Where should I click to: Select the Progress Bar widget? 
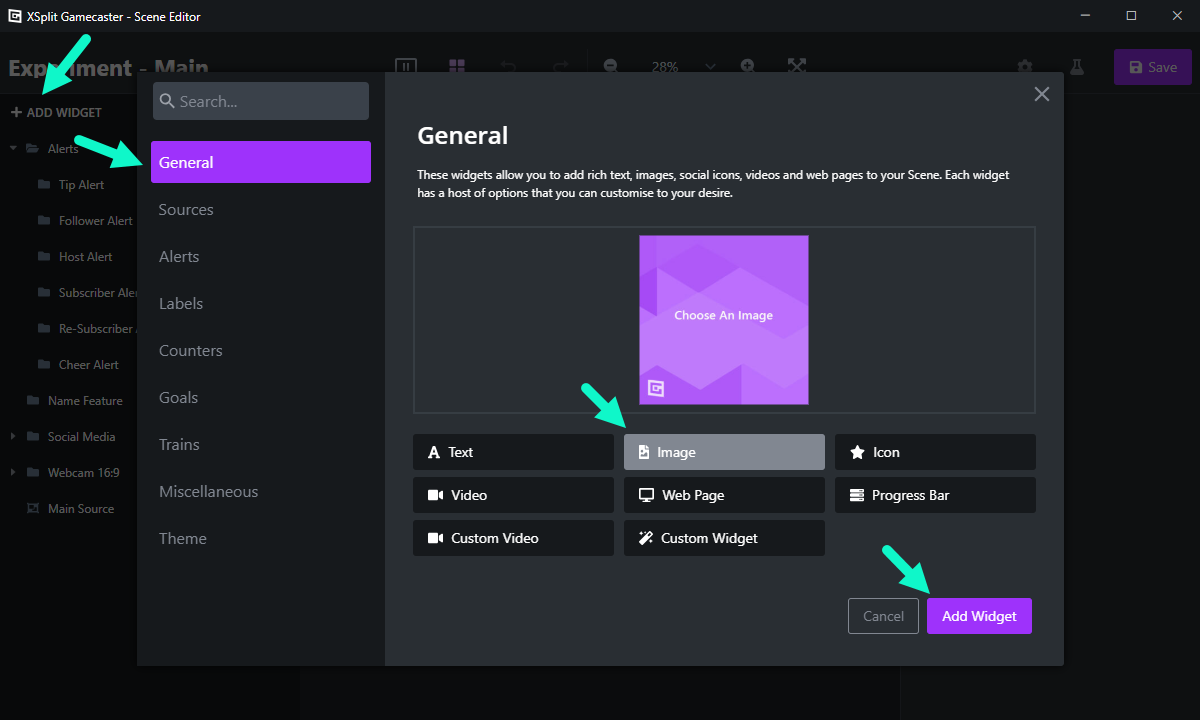click(x=934, y=495)
